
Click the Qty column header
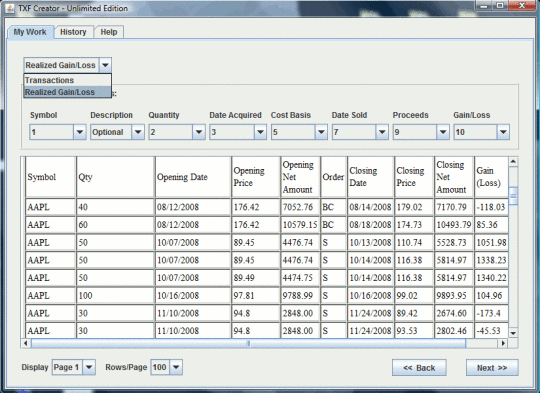[116, 177]
